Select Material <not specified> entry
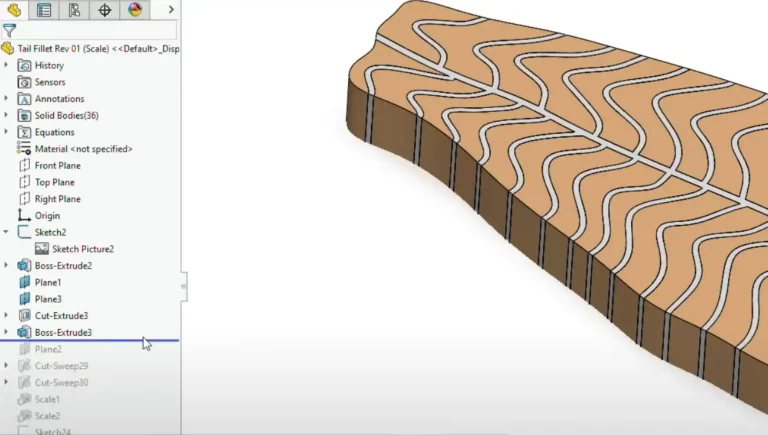The width and height of the screenshot is (768, 435). pyautogui.click(x=83, y=149)
